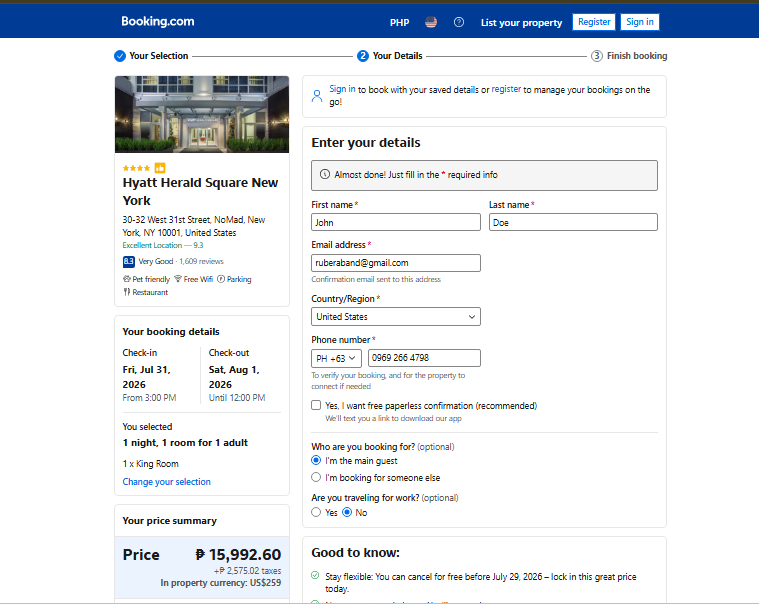Screen dimensions: 759x604
Task: Click the Sign in link in banner
Action: pos(342,89)
